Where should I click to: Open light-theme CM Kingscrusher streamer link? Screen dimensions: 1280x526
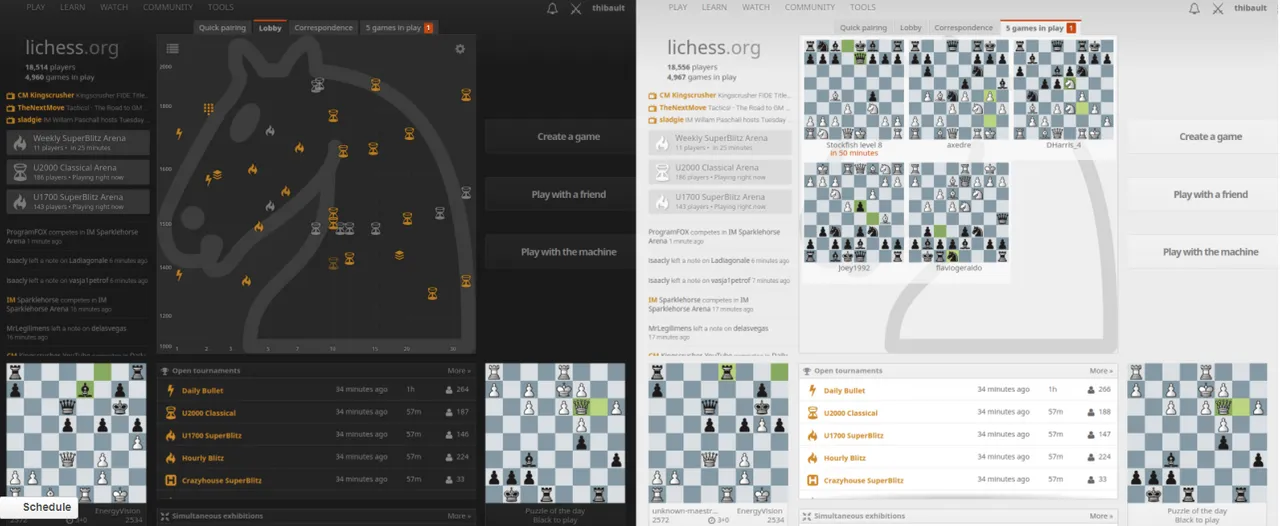pos(686,95)
